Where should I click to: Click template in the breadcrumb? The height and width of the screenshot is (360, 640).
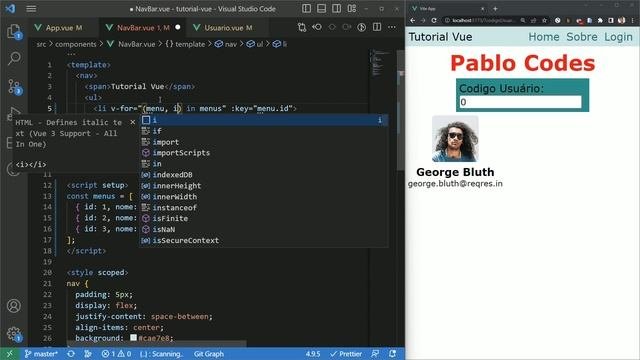tap(190, 44)
